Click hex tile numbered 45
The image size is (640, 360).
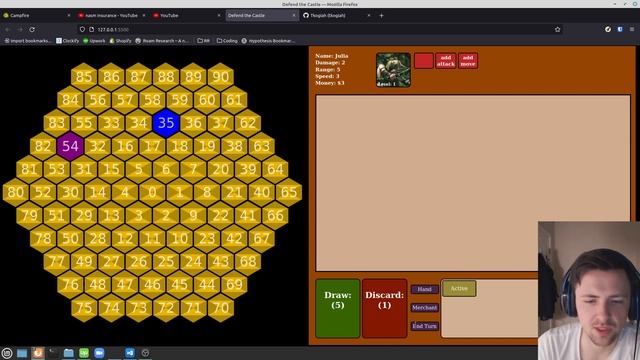point(180,284)
